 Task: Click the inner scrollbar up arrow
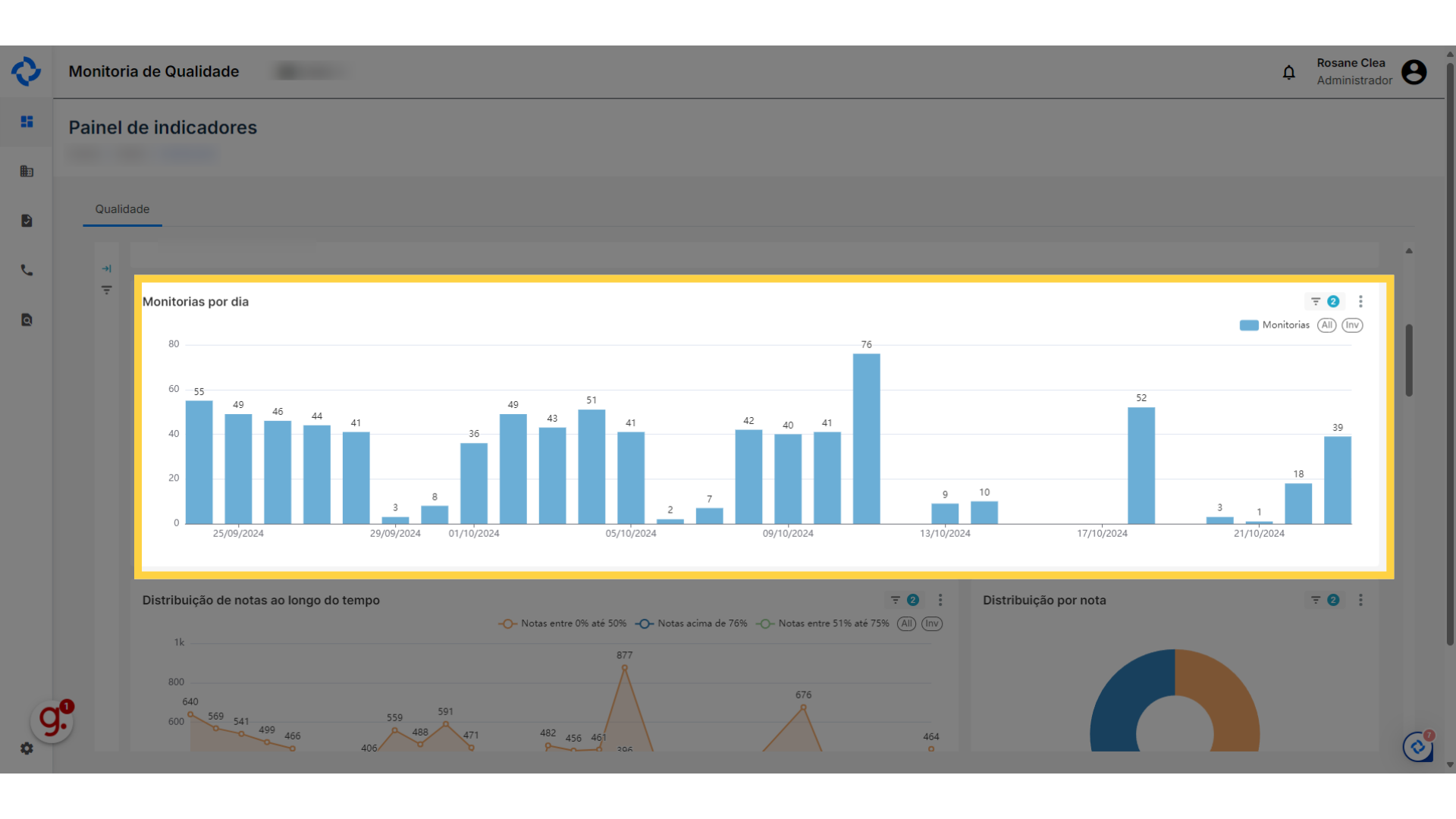pyautogui.click(x=1409, y=251)
